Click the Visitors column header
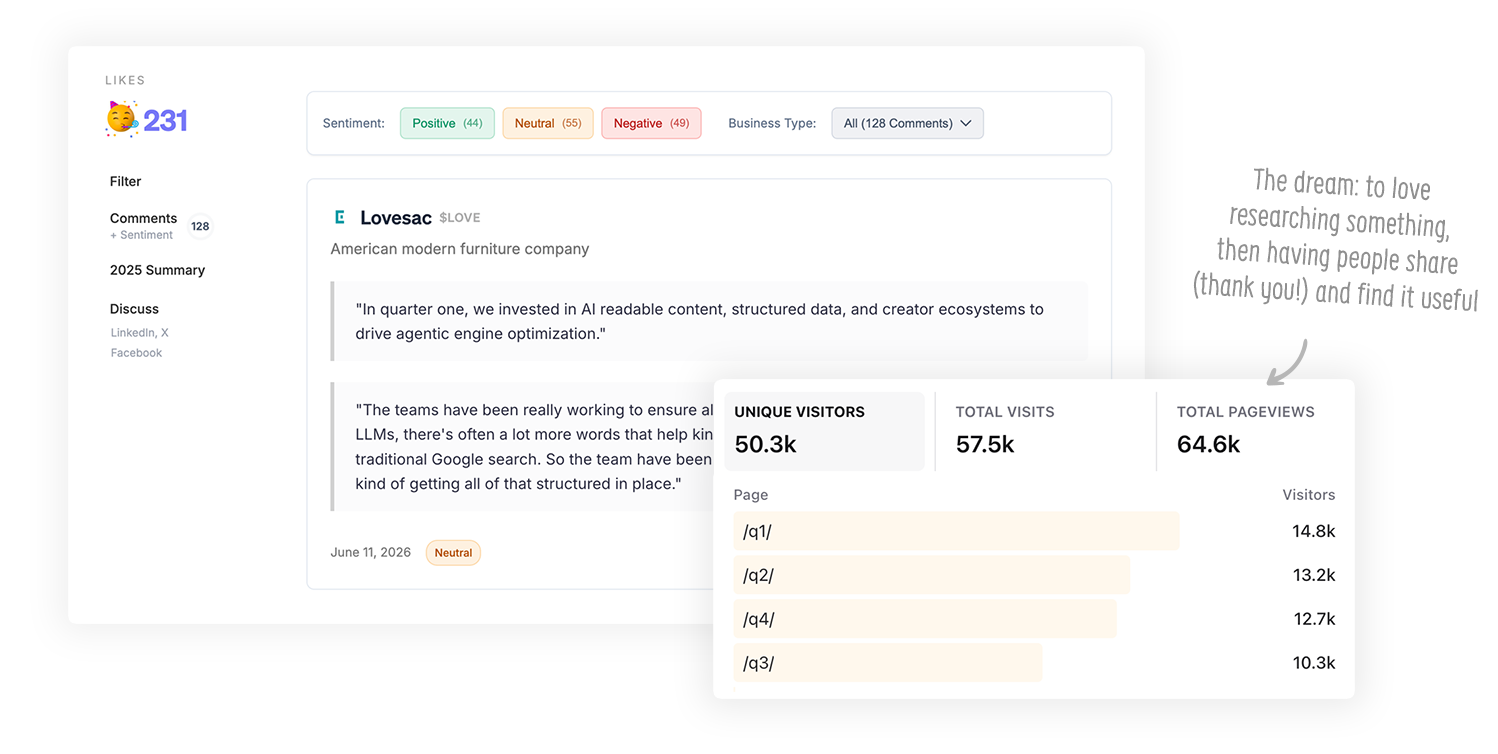 [1309, 495]
